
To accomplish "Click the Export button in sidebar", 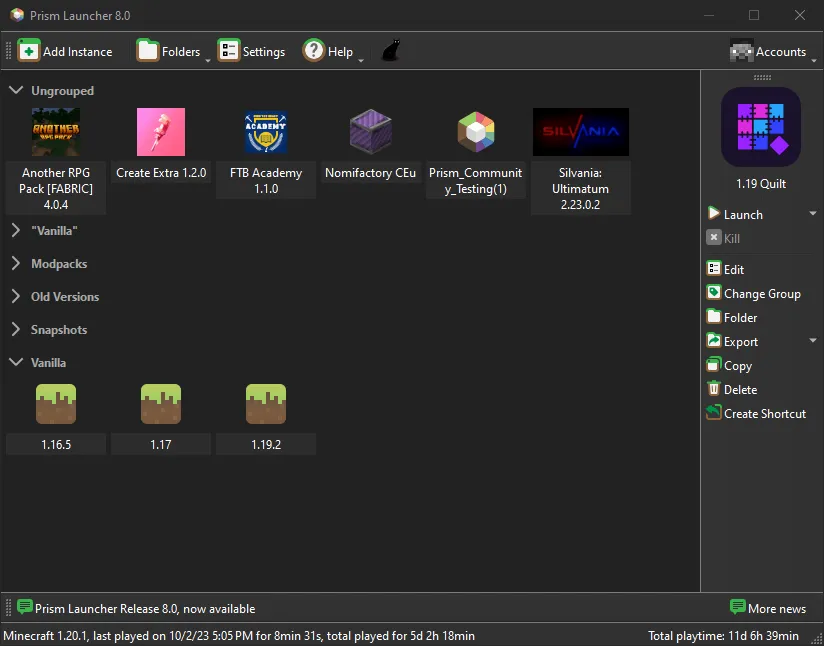I will point(732,341).
